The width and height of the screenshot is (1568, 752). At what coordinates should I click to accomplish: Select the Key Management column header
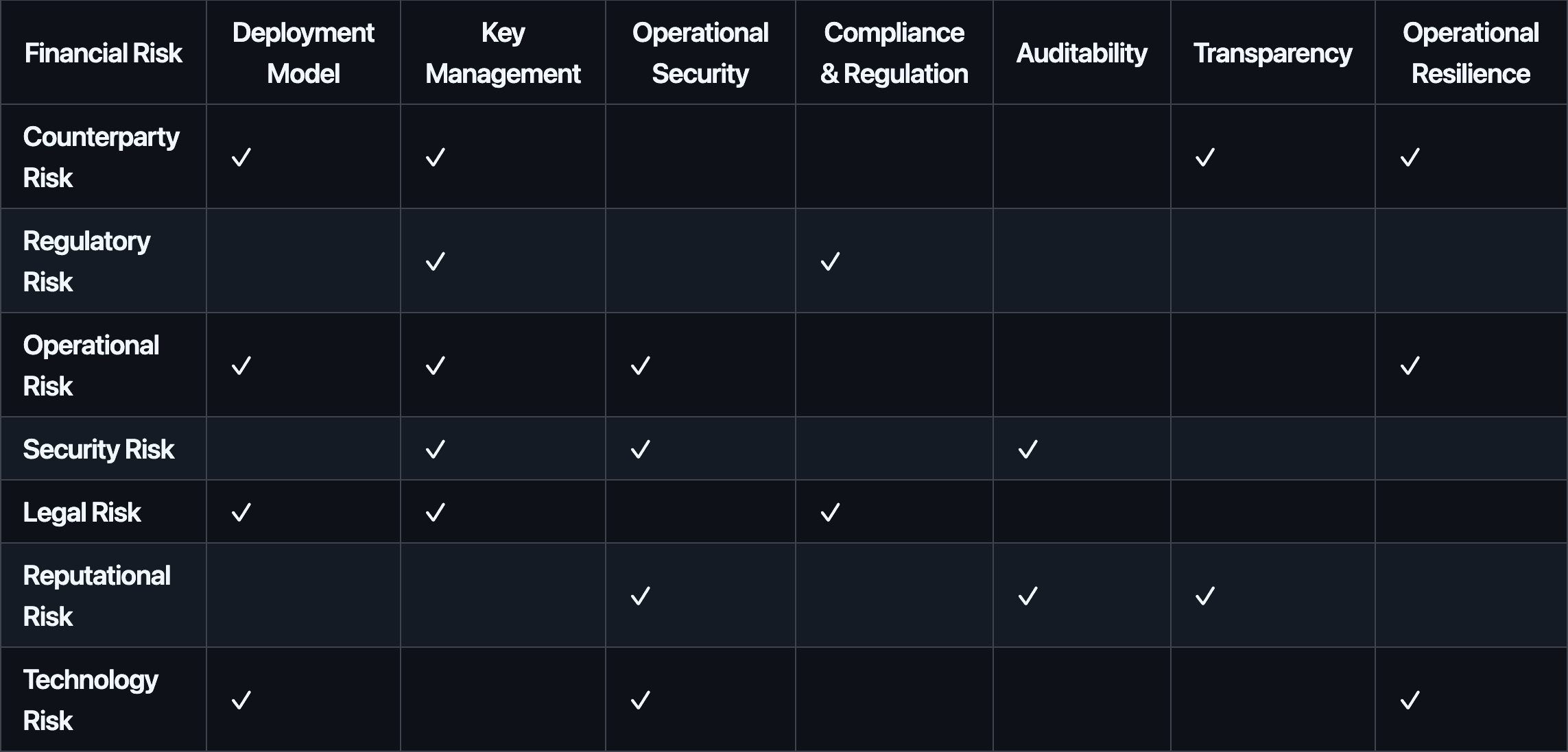click(503, 53)
